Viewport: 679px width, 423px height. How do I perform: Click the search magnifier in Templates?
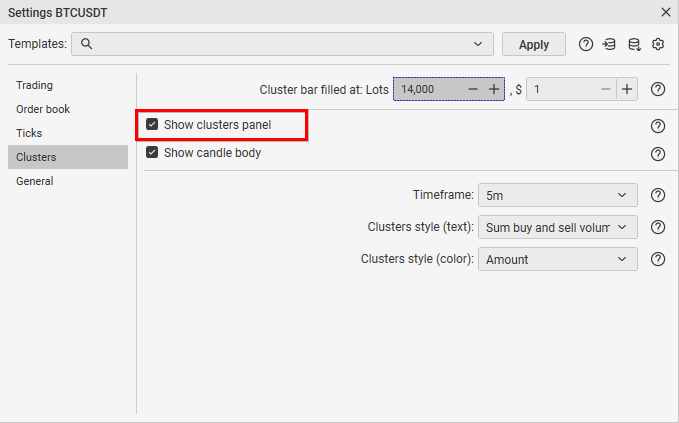[x=86, y=44]
